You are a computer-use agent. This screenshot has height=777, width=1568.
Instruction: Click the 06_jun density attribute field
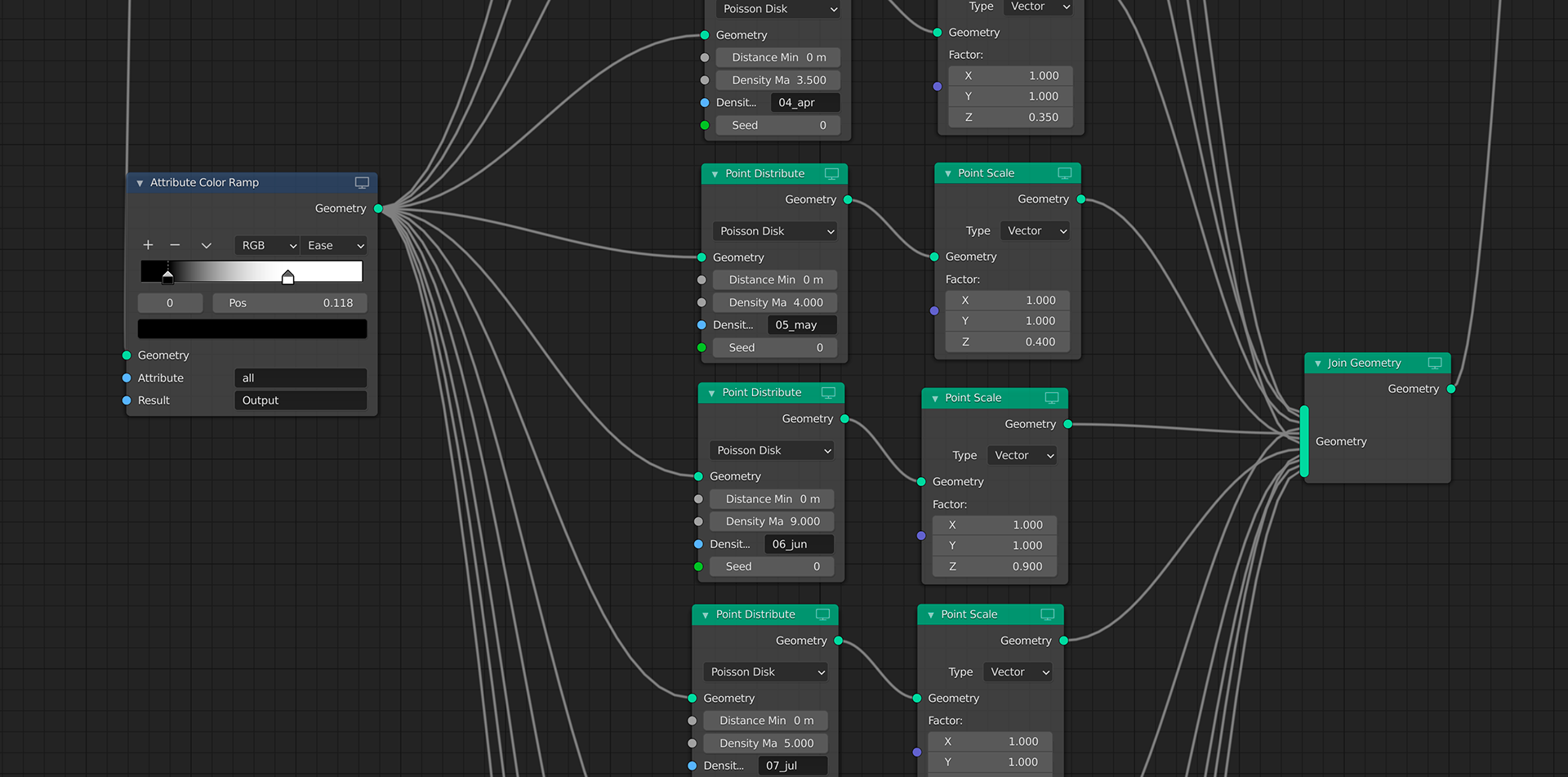click(x=800, y=544)
